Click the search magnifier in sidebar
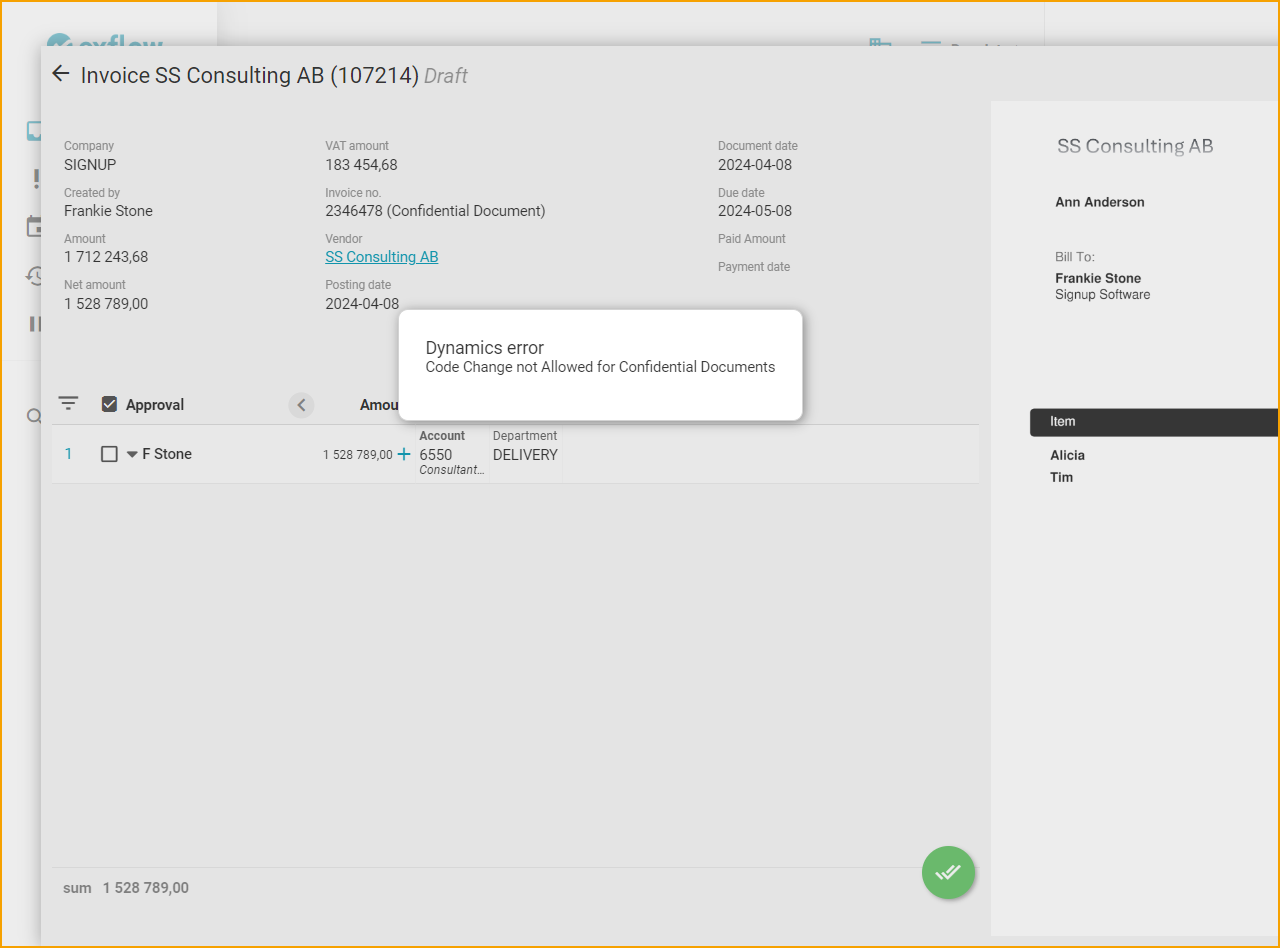This screenshot has height=948, width=1280. [x=33, y=416]
